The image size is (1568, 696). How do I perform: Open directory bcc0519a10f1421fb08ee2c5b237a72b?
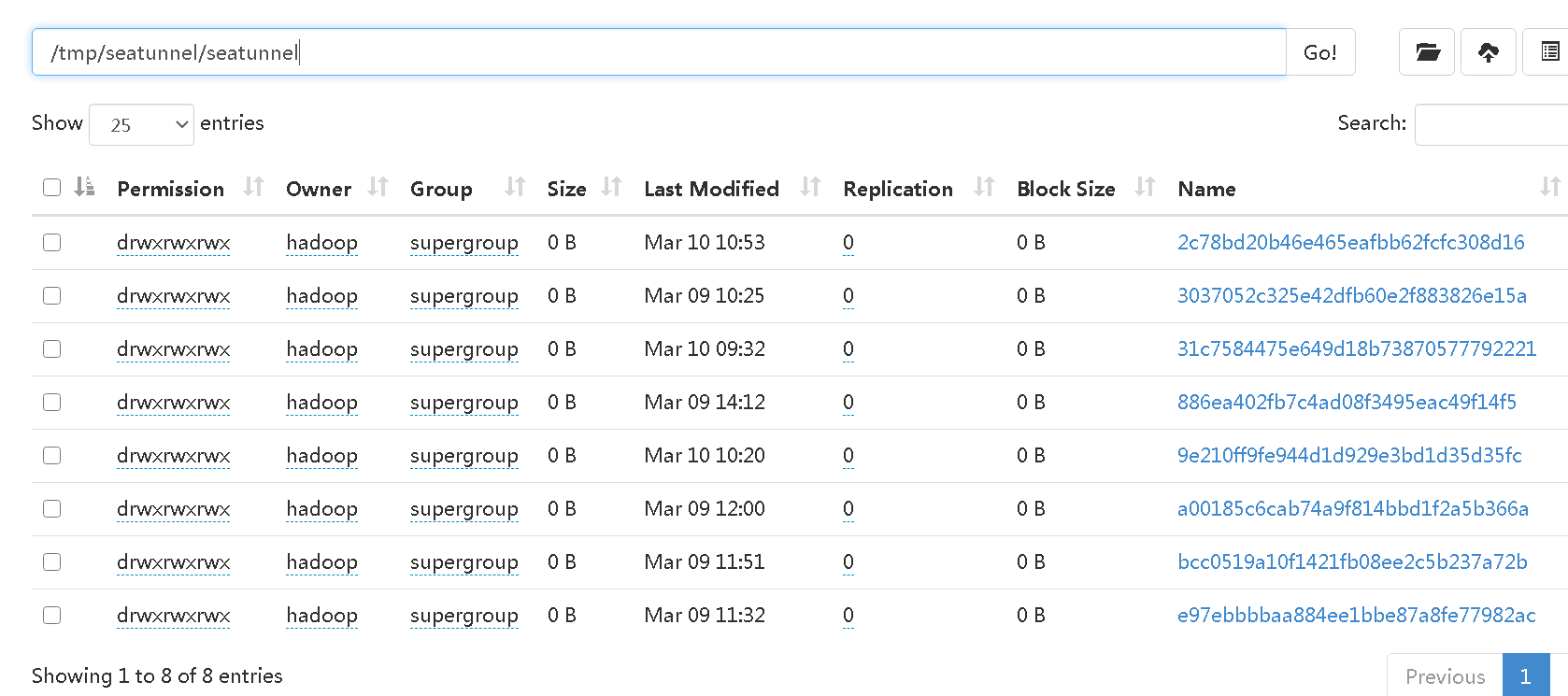click(x=1352, y=561)
